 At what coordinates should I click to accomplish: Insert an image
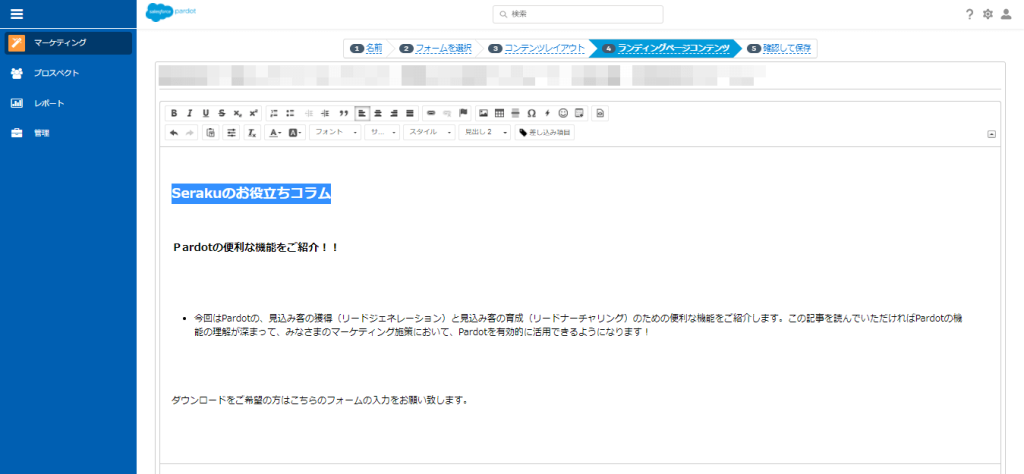click(483, 113)
